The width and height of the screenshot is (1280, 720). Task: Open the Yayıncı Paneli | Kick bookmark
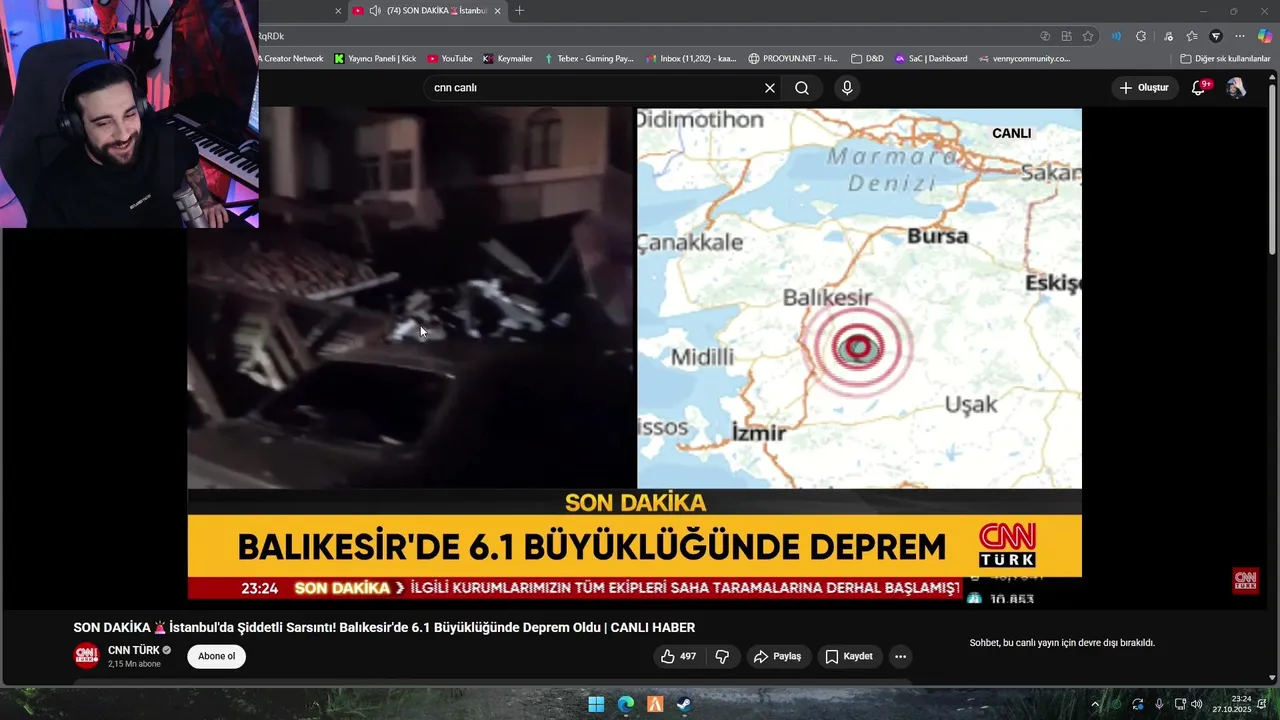[x=375, y=59]
